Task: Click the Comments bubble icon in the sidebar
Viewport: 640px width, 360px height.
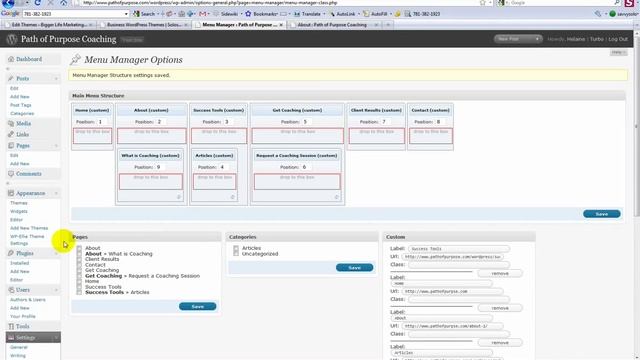Action: (x=11, y=174)
